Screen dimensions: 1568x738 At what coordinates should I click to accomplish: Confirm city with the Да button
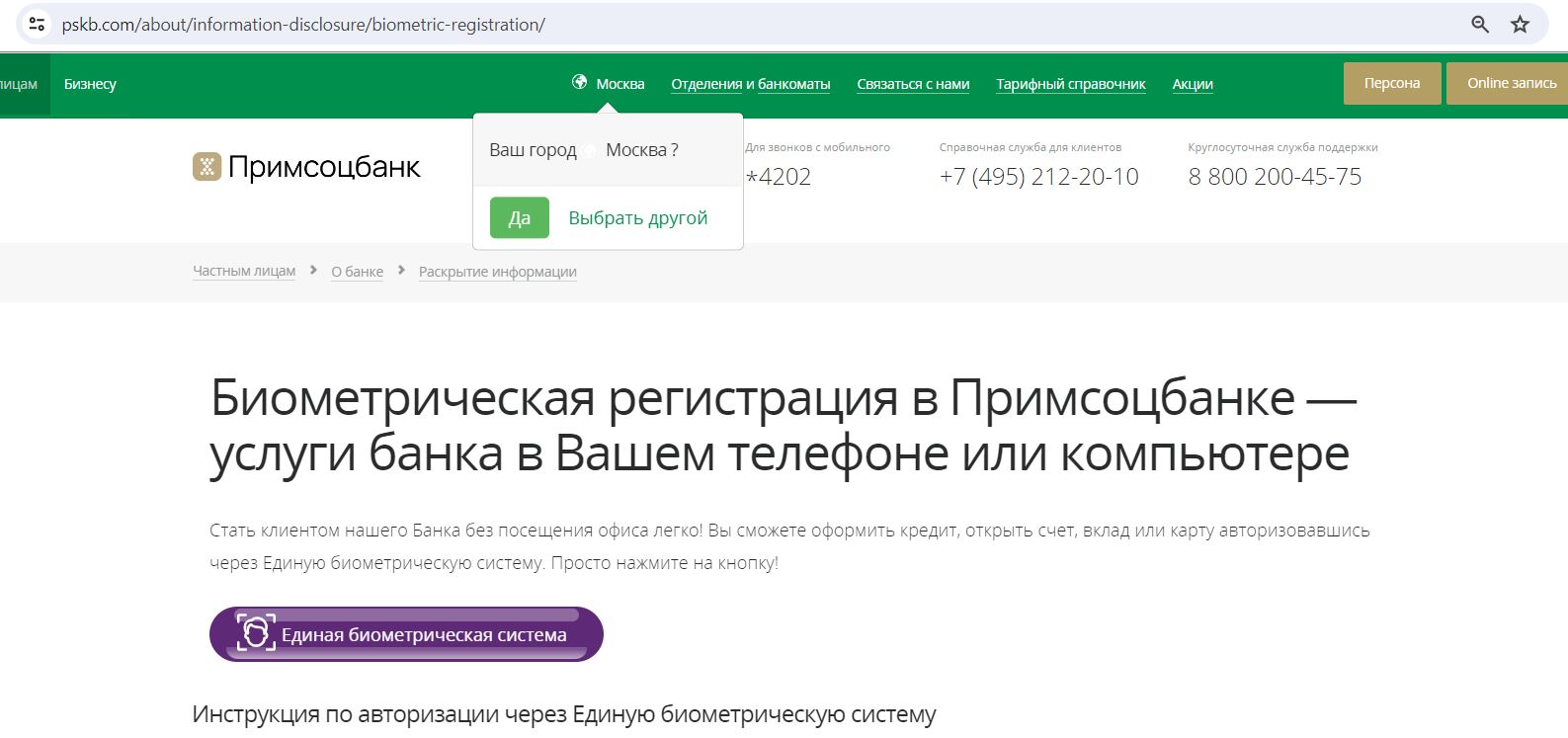click(x=520, y=217)
